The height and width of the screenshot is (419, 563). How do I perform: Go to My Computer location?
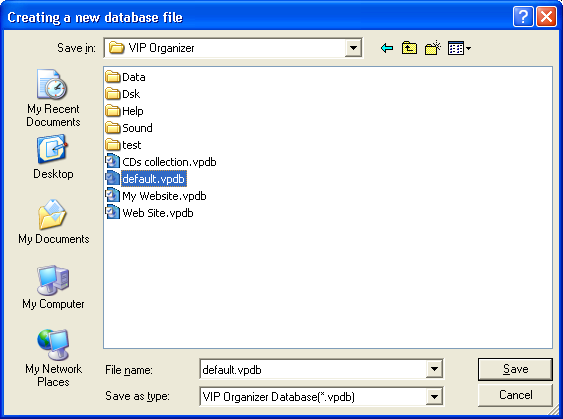point(53,287)
